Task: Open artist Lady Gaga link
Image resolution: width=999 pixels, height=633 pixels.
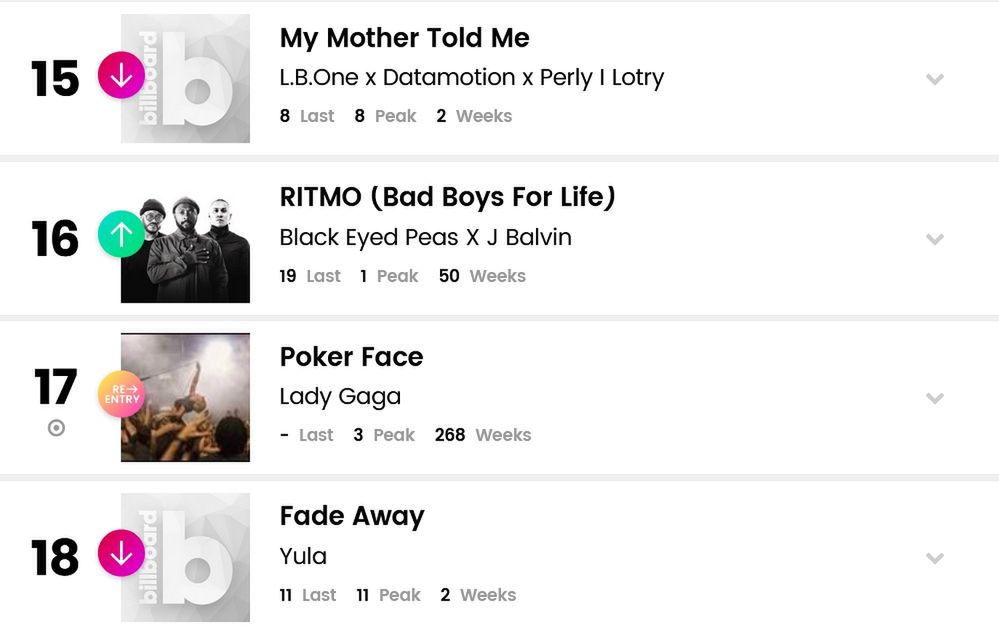Action: (x=340, y=397)
